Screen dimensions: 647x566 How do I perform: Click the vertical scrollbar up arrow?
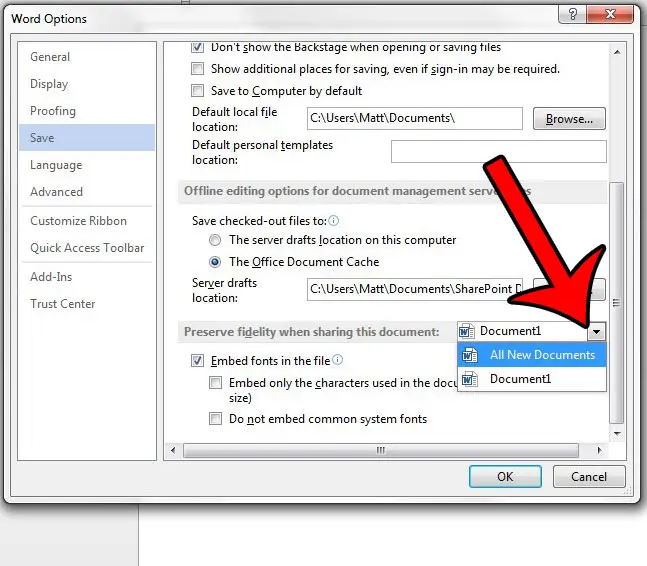(x=617, y=52)
